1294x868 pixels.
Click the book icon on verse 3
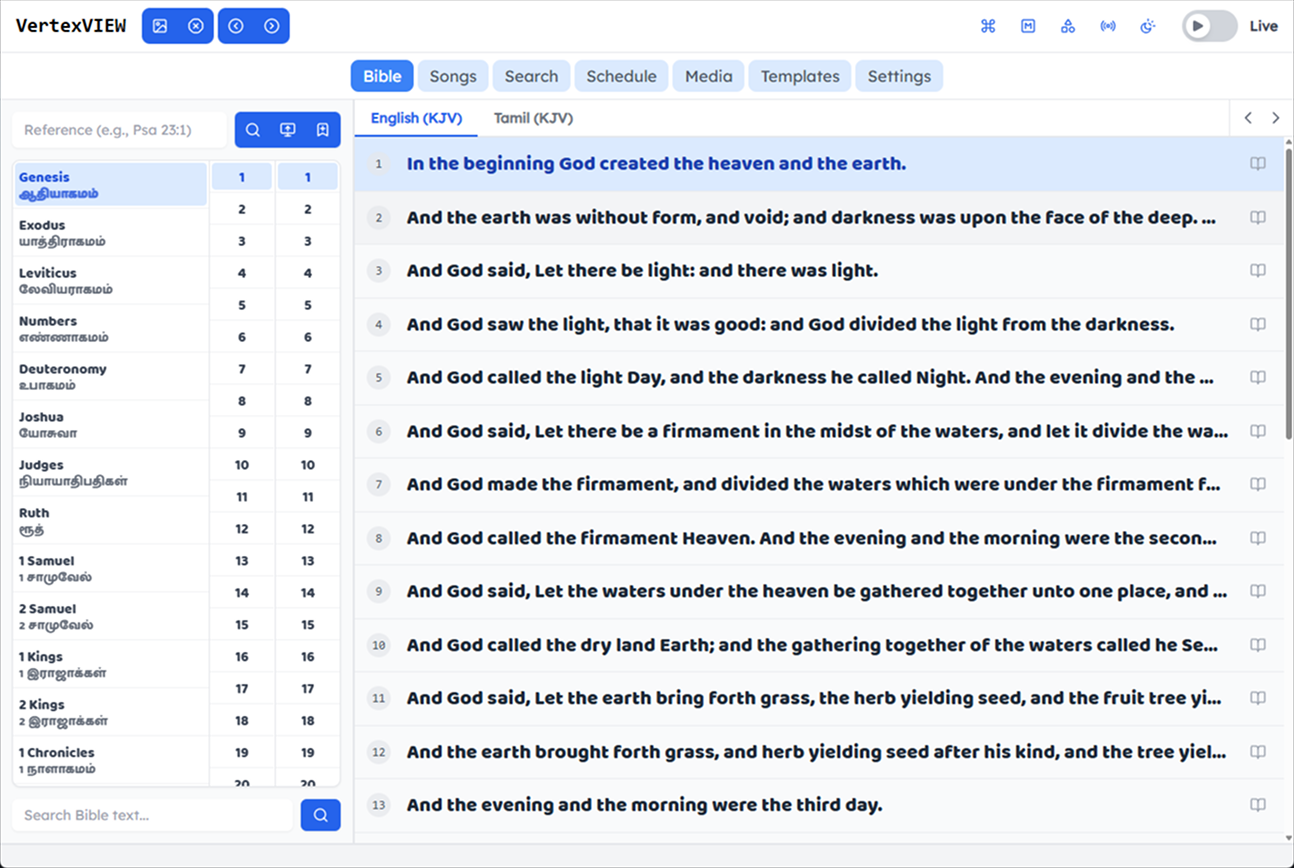point(1258,271)
